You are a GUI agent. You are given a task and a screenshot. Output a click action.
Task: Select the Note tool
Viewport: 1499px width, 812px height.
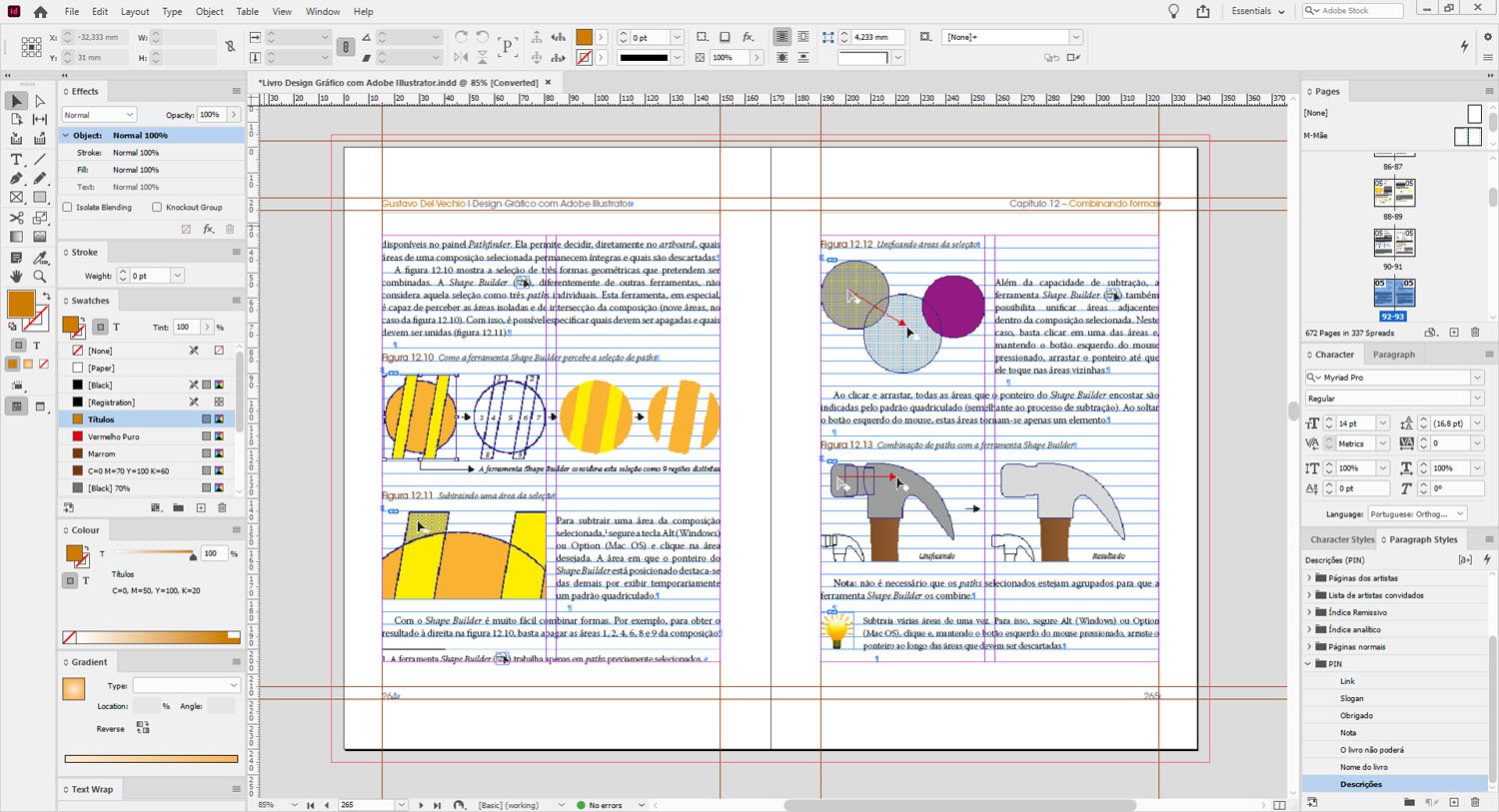16,258
